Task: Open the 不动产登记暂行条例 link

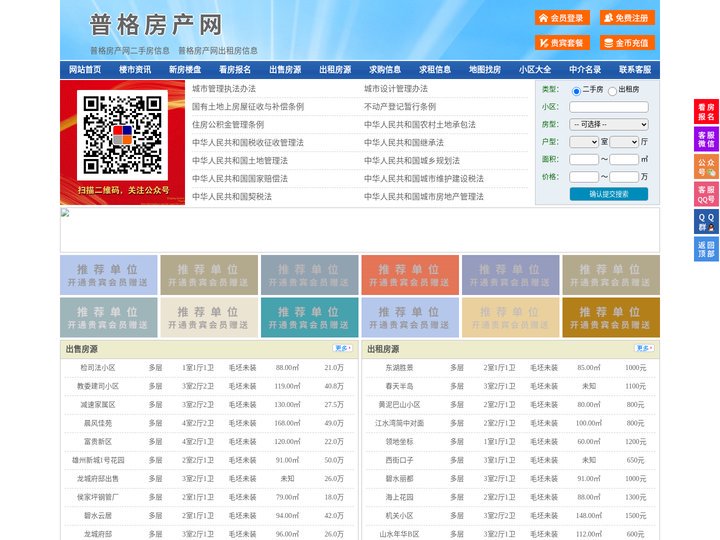Action: (x=400, y=107)
